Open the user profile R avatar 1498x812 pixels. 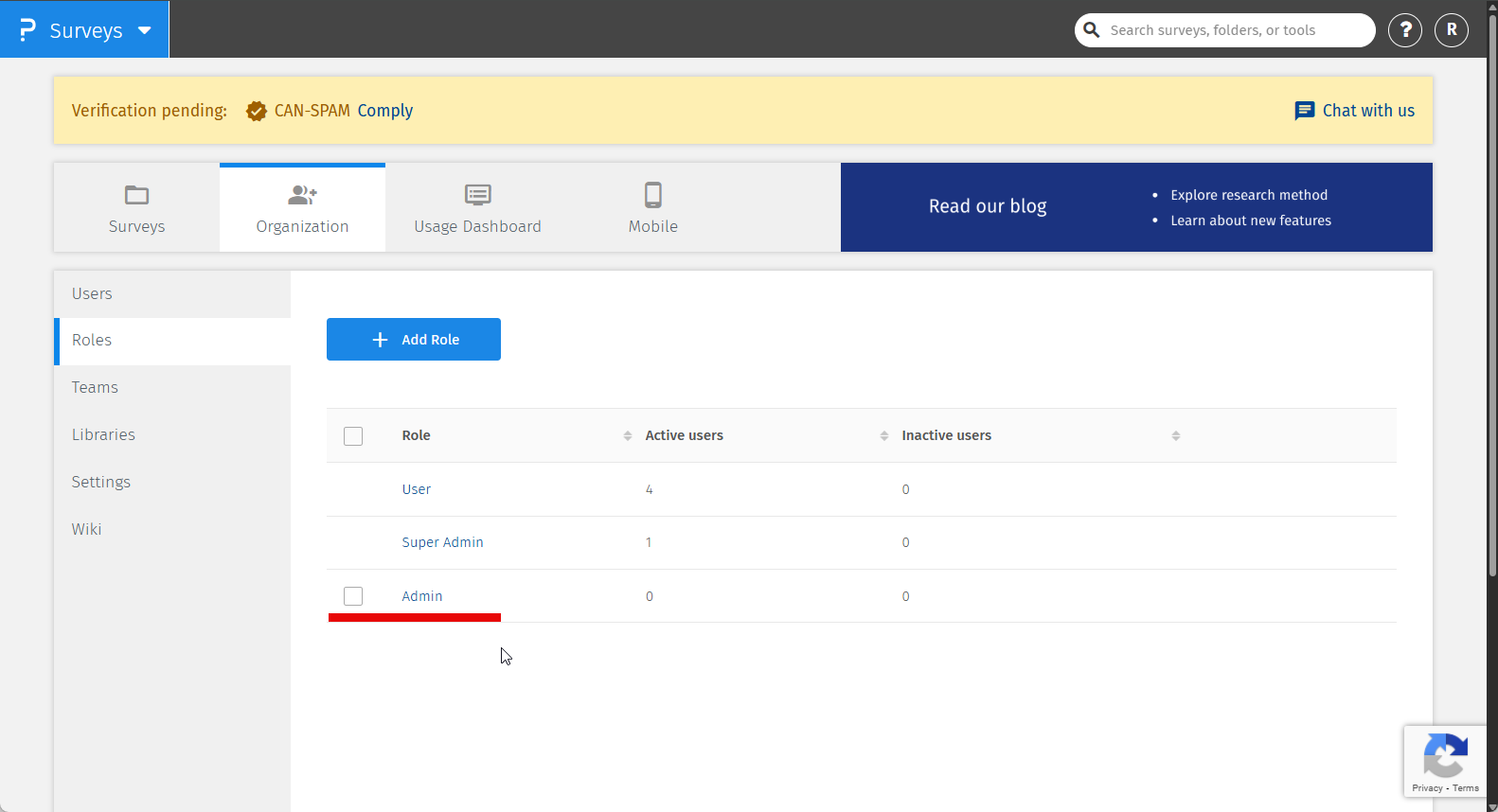click(1452, 30)
